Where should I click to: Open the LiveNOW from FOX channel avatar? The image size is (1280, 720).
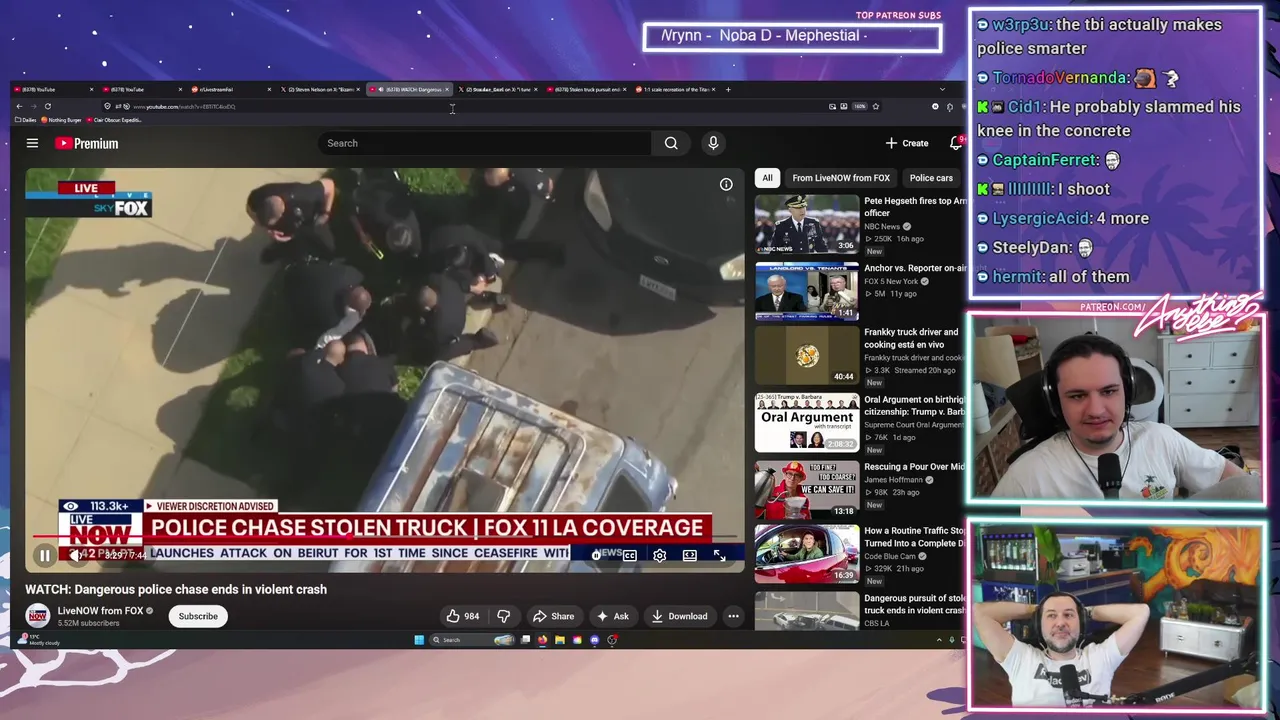[x=37, y=616]
